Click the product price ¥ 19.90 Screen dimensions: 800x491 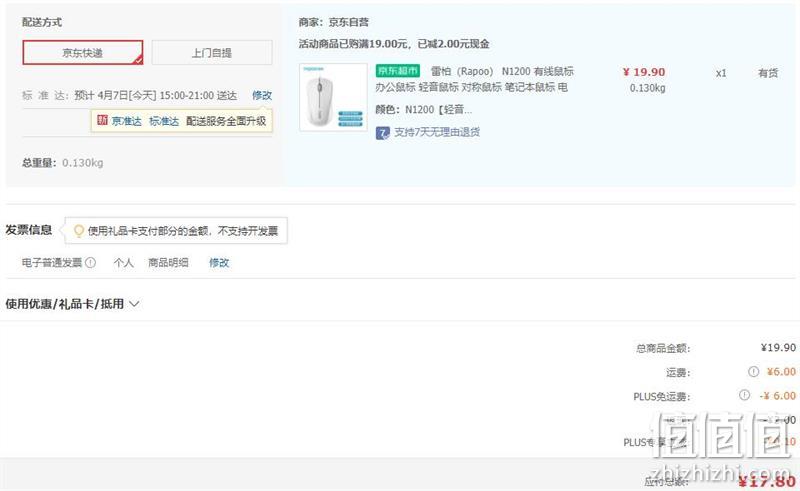point(644,72)
